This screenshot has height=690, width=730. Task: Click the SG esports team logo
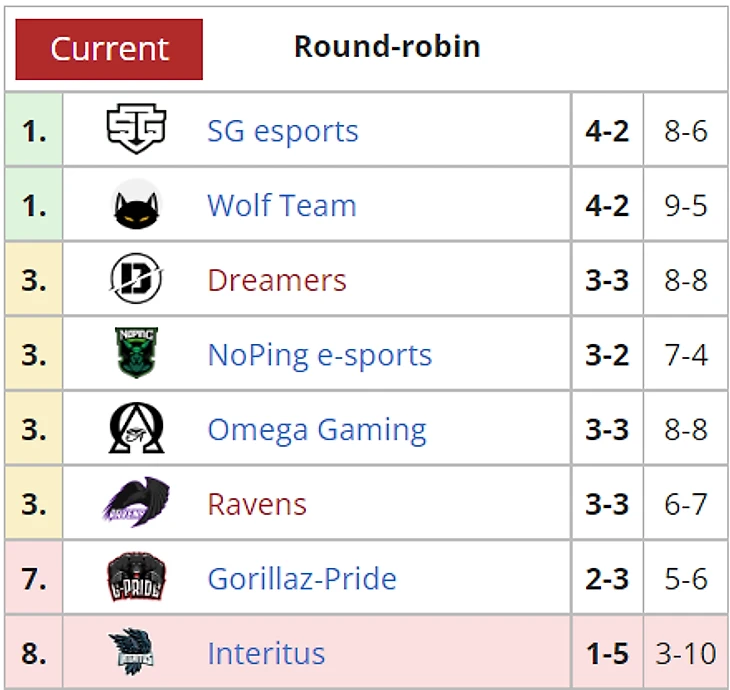pyautogui.click(x=136, y=130)
